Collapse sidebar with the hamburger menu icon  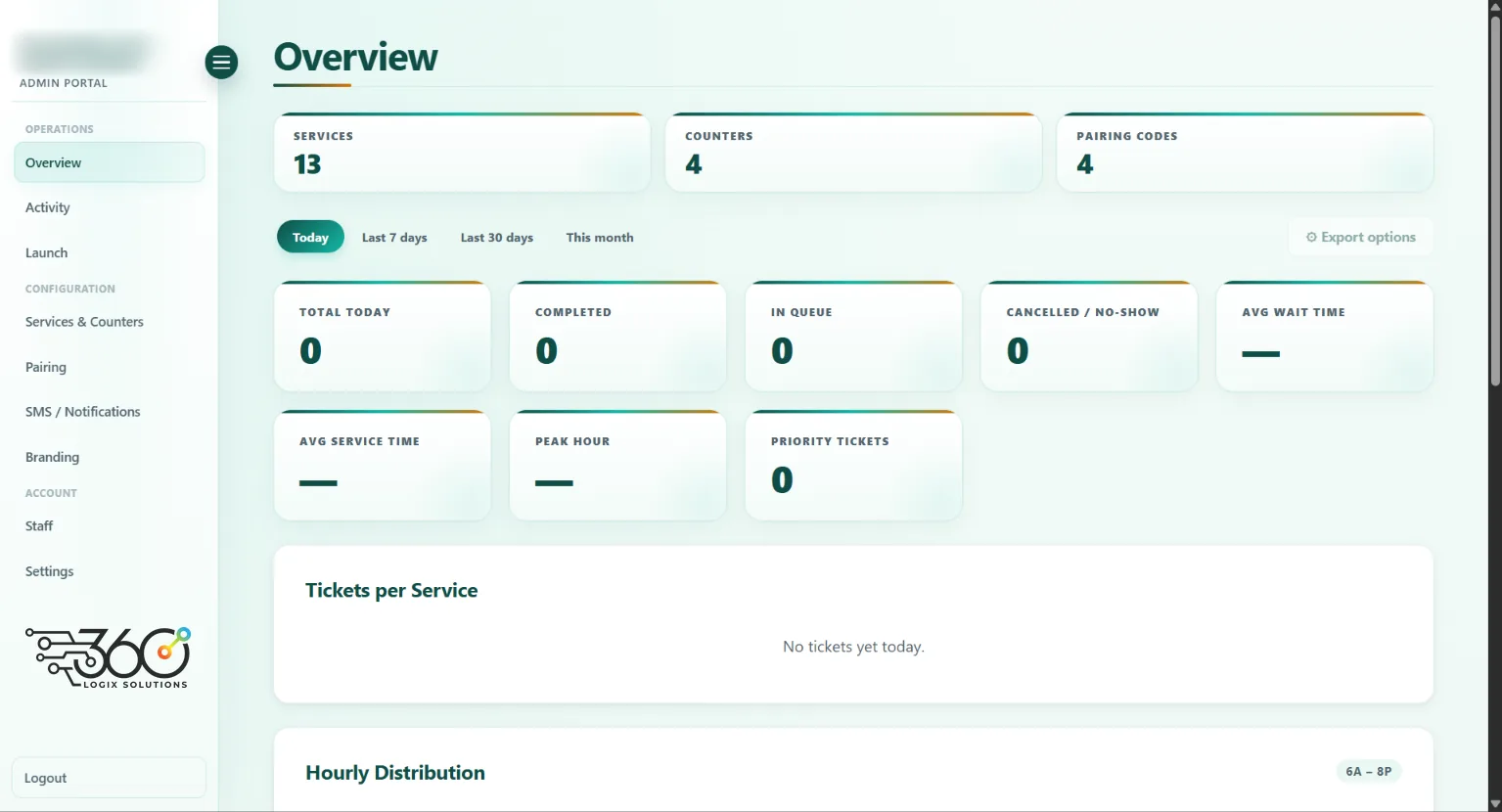[221, 63]
